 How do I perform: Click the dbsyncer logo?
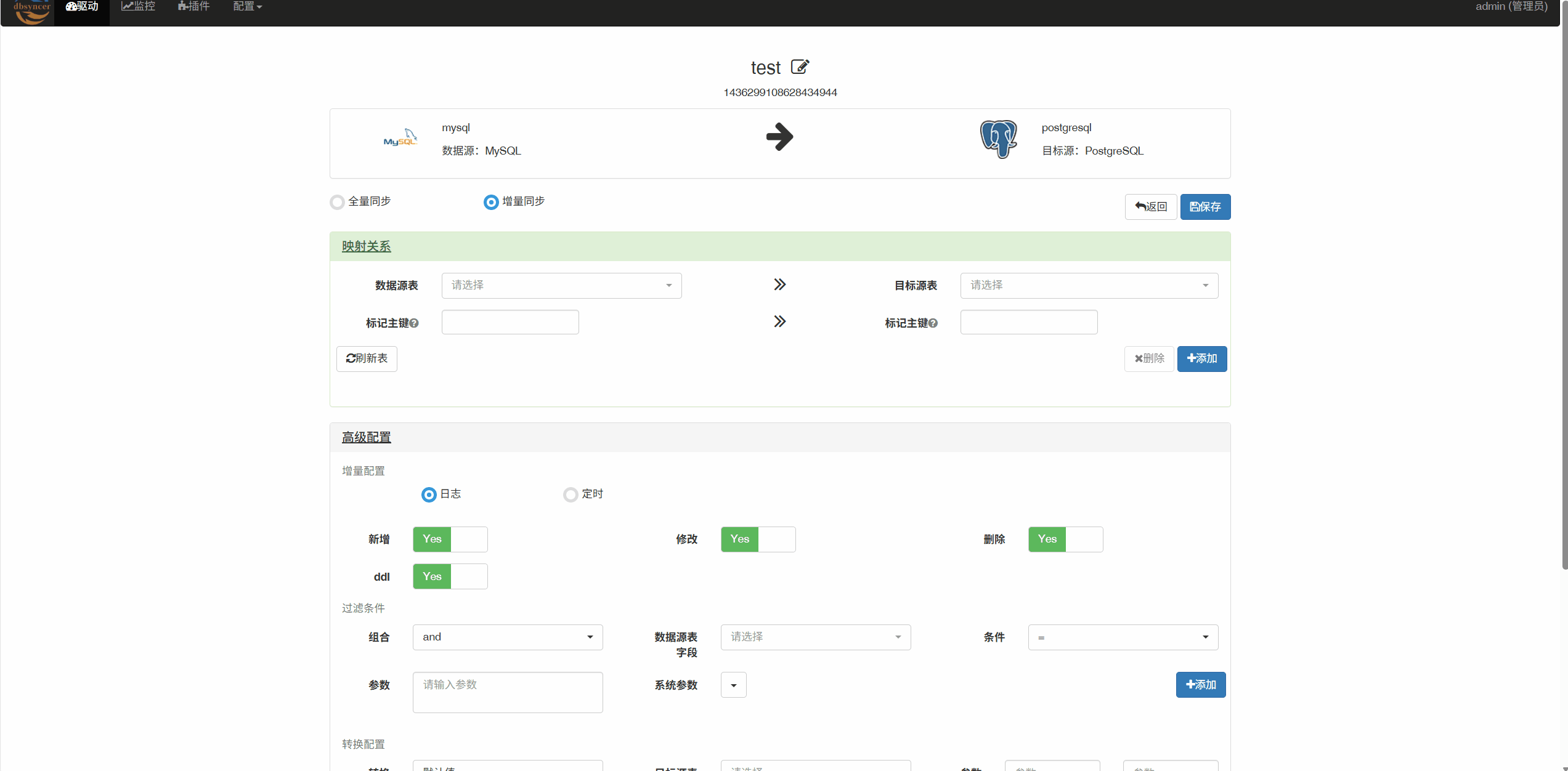click(x=32, y=11)
